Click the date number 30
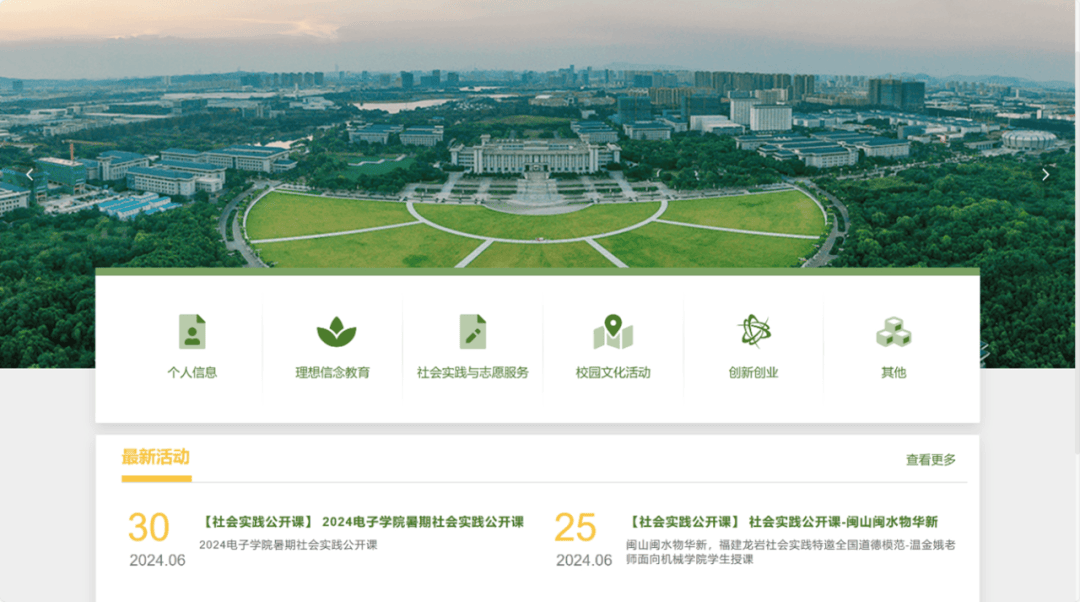The width and height of the screenshot is (1080, 602). point(149,528)
